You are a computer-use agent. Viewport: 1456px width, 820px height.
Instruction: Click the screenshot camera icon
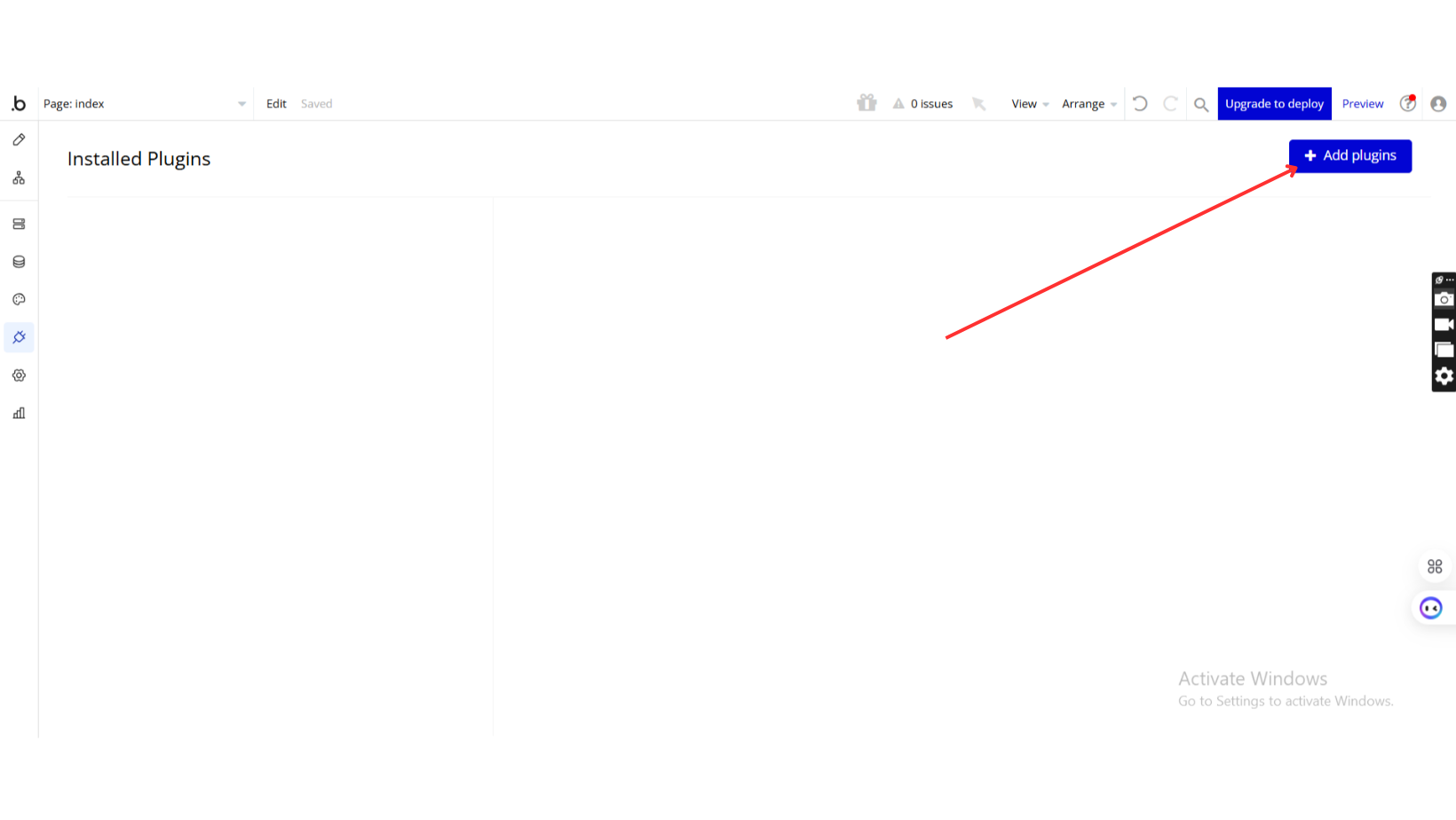(x=1444, y=299)
